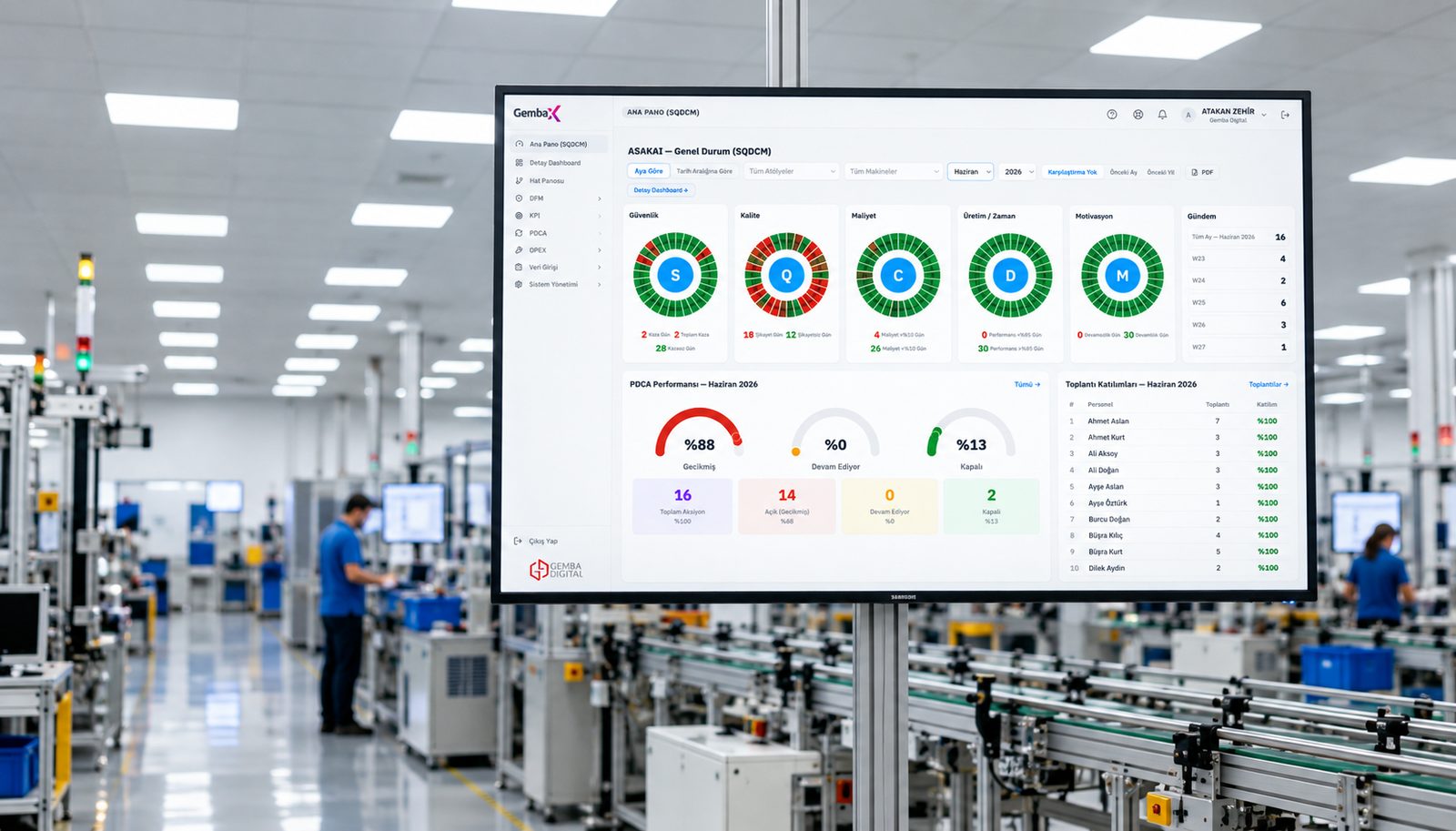
Task: Expand the Veri Girişi submenu chevron
Action: pyautogui.click(x=599, y=268)
